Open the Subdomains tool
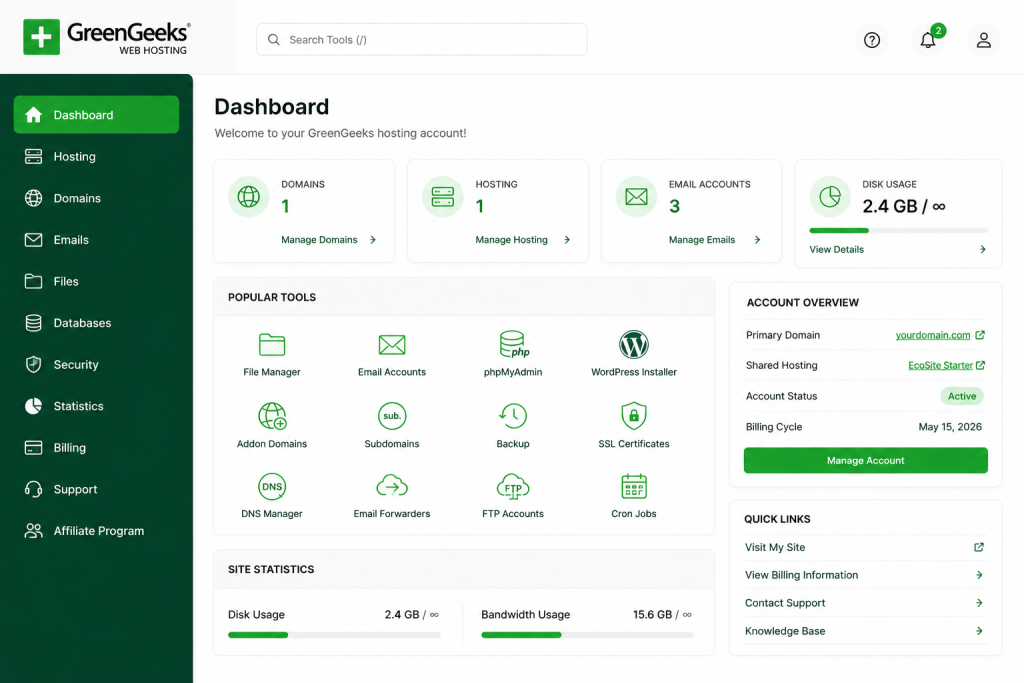This screenshot has width=1024, height=683. (392, 426)
